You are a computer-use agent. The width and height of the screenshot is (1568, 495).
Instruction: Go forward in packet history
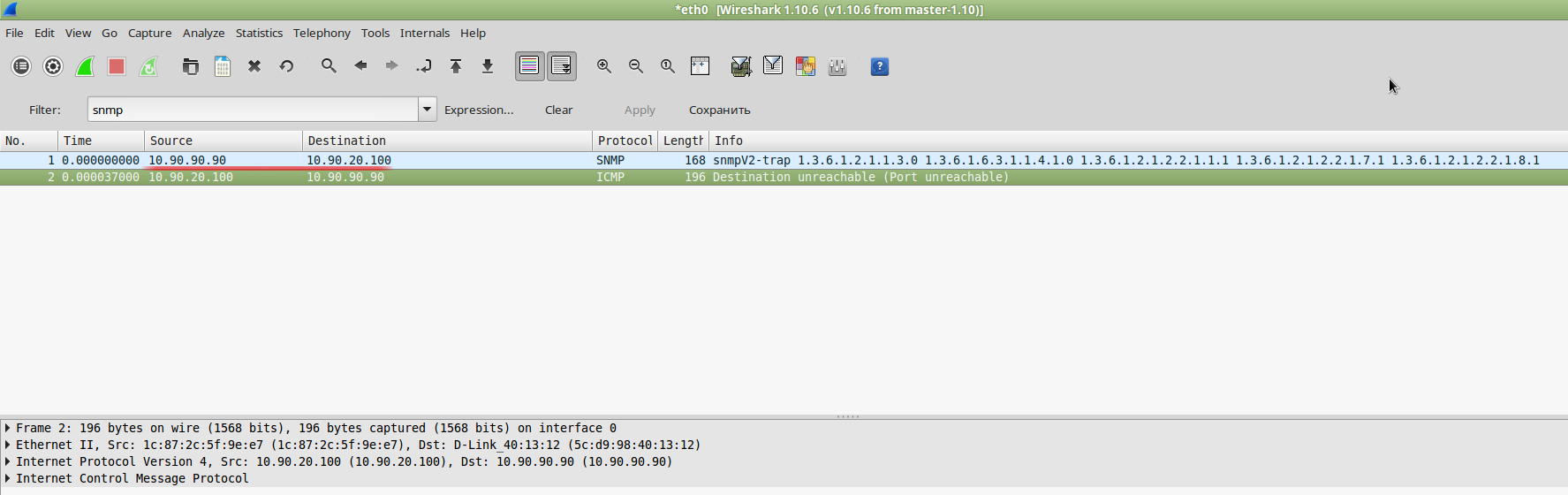[x=392, y=66]
